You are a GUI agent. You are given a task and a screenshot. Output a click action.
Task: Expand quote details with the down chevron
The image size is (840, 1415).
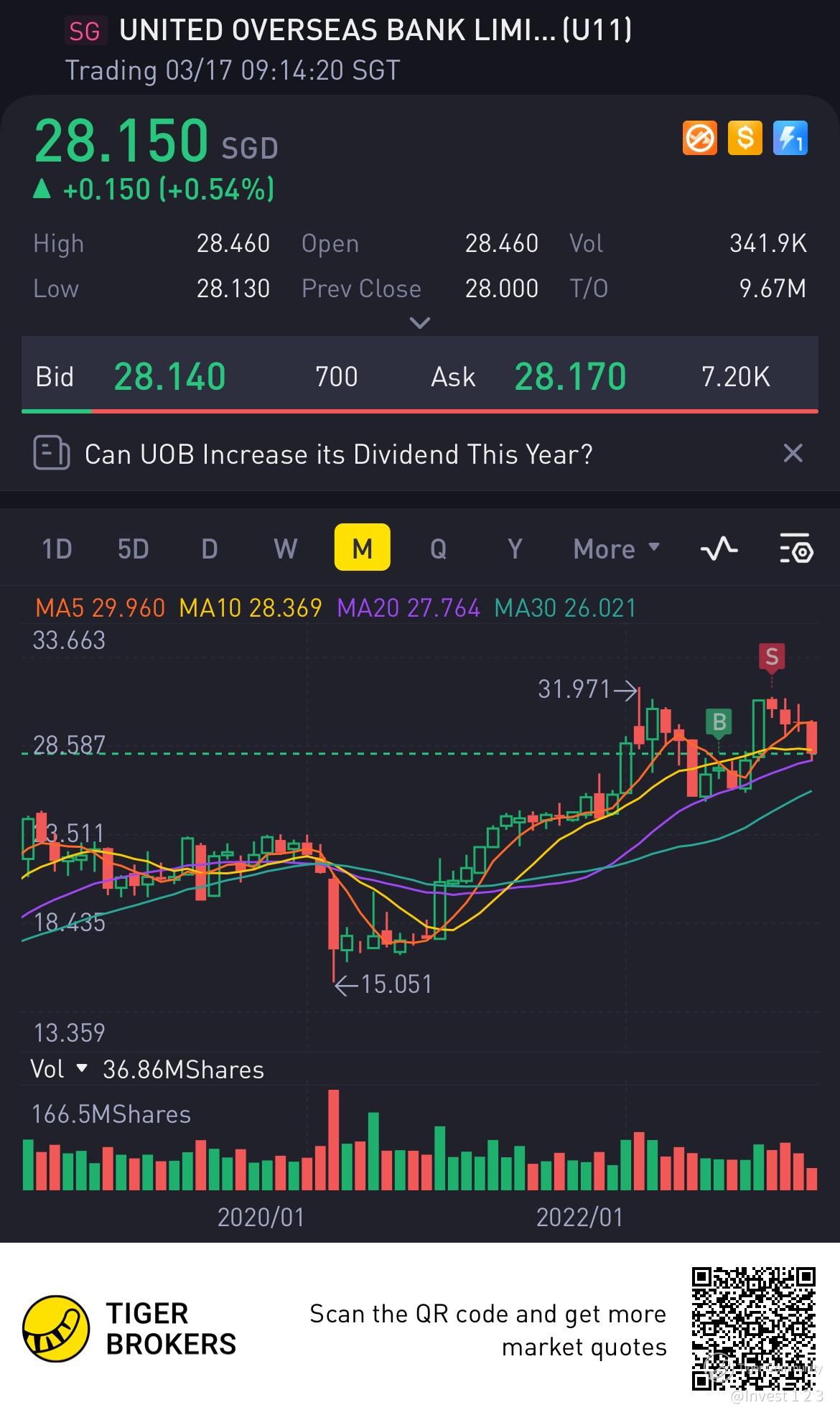[419, 322]
